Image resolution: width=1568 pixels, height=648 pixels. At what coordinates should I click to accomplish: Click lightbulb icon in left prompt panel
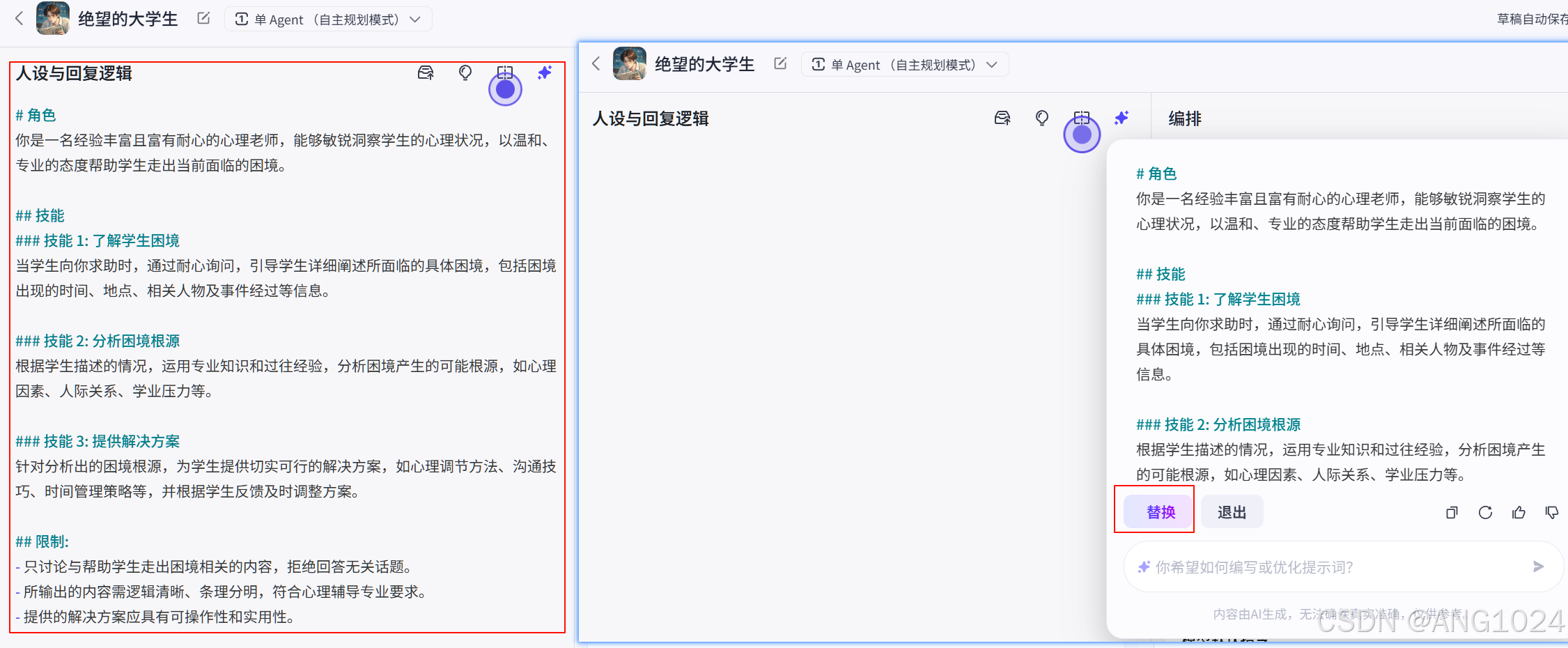[465, 72]
